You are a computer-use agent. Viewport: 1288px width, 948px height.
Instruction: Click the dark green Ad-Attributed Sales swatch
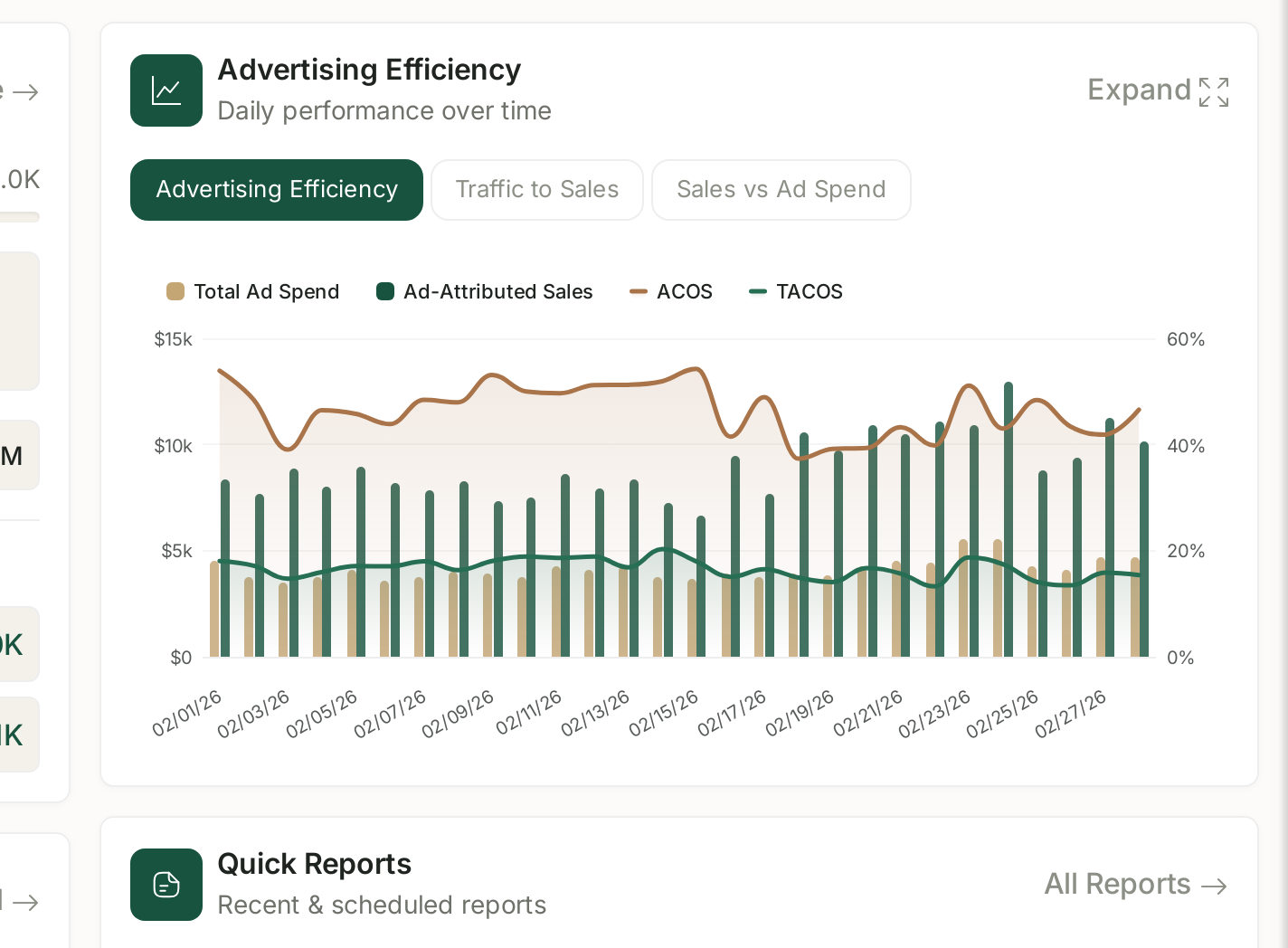click(385, 291)
